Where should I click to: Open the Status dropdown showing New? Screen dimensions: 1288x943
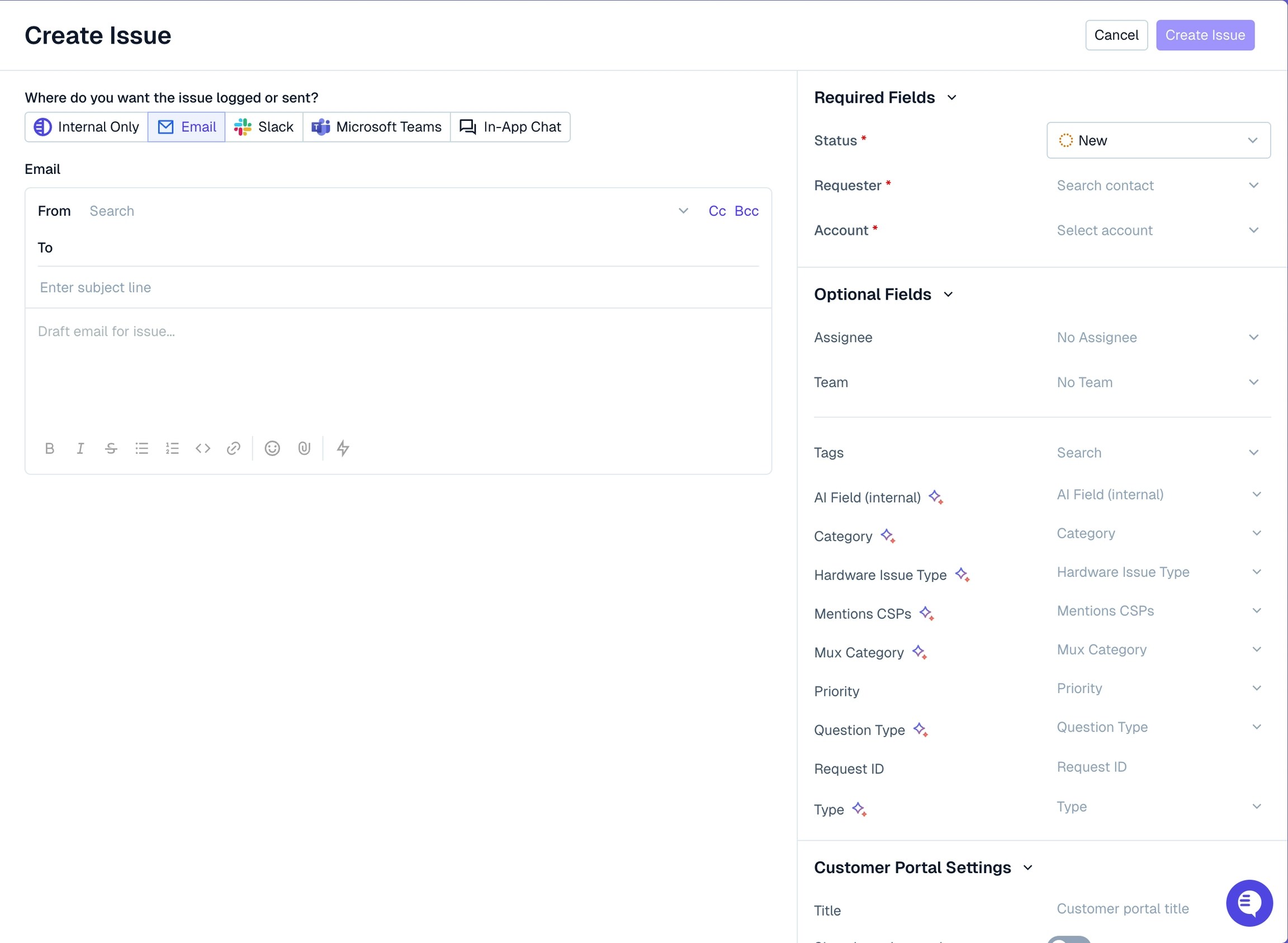(1158, 140)
